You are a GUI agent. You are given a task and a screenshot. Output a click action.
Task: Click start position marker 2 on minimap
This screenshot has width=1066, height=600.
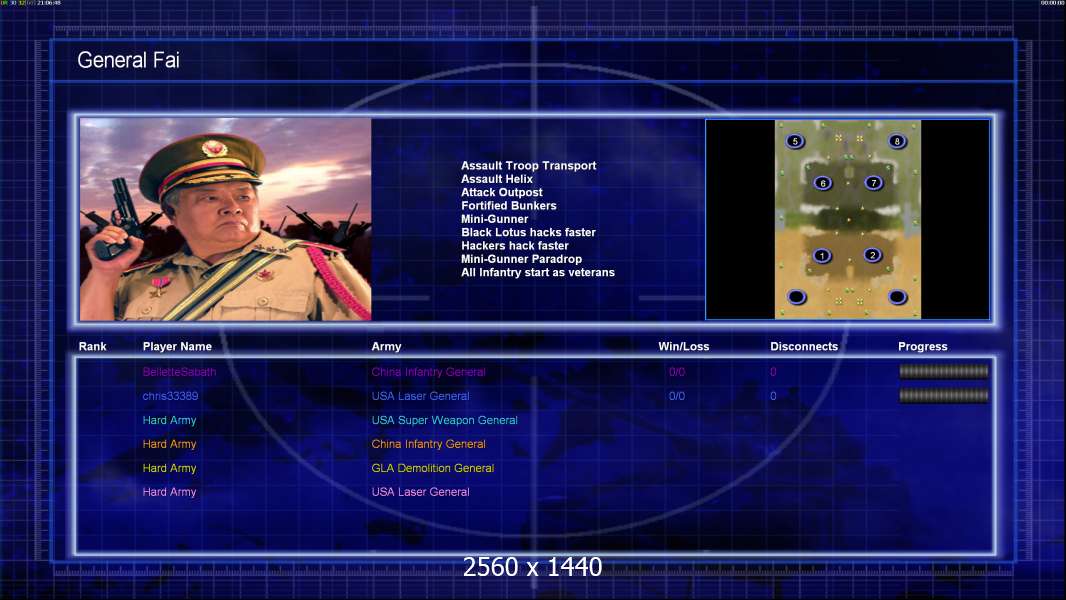click(x=872, y=255)
